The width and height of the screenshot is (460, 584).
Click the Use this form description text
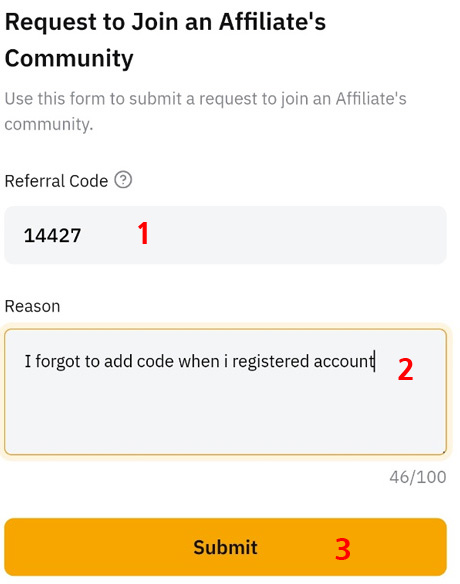(x=205, y=111)
